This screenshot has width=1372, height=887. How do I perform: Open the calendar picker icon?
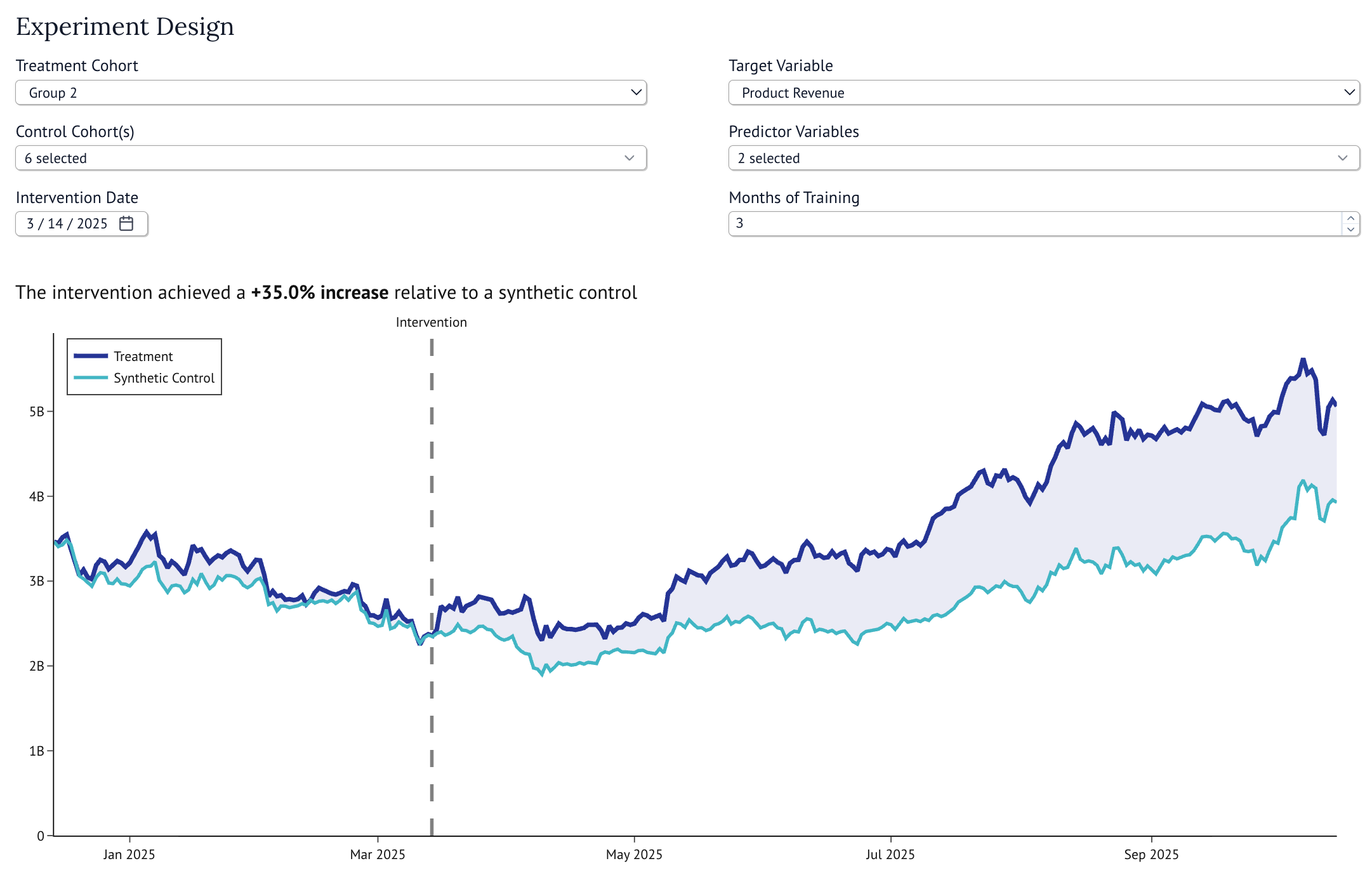click(x=126, y=223)
